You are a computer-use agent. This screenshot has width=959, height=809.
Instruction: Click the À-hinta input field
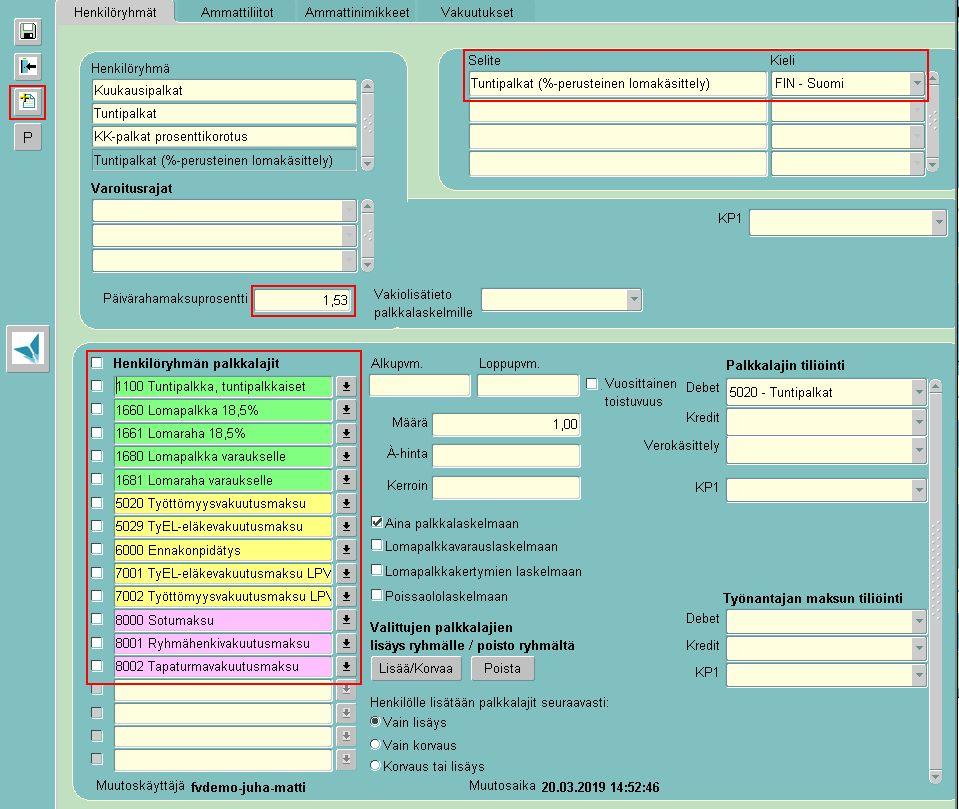point(506,455)
